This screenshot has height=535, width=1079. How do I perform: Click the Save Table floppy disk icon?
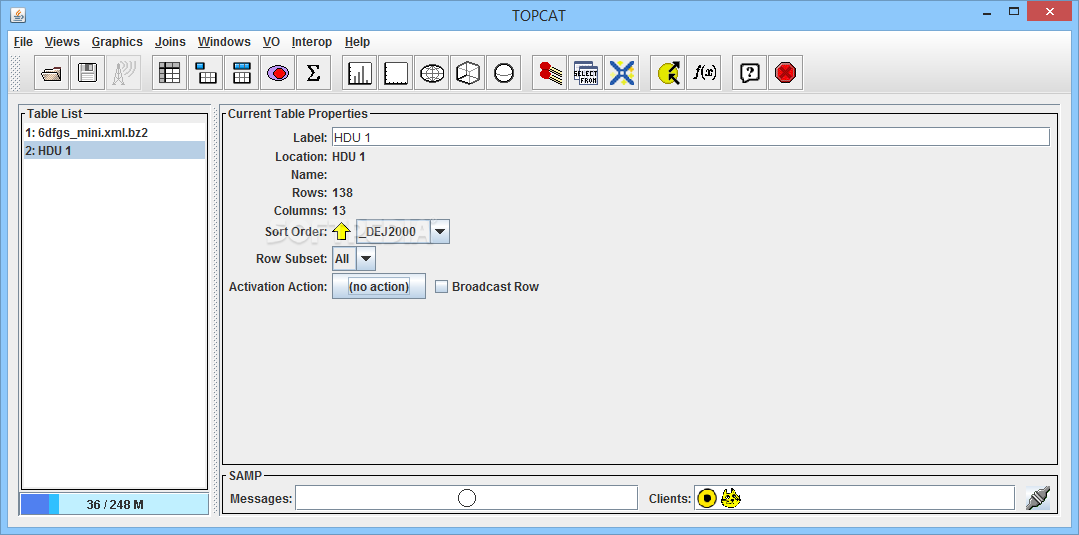[87, 73]
